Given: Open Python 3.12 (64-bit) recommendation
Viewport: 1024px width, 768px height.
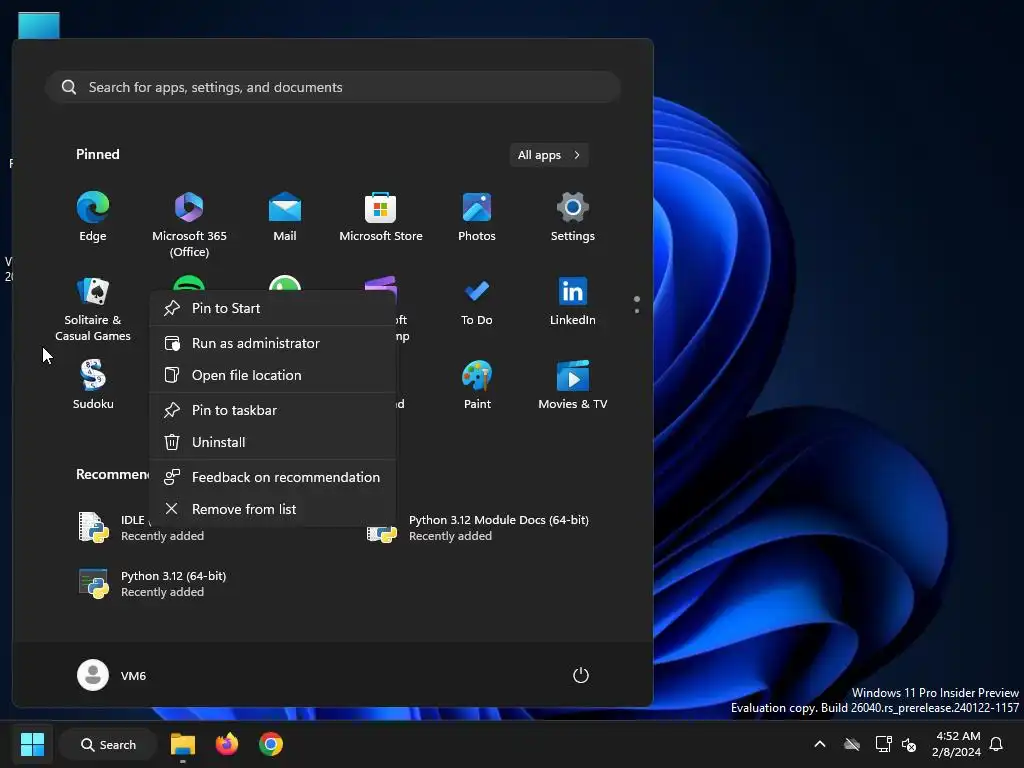Looking at the screenshot, I should click(152, 584).
